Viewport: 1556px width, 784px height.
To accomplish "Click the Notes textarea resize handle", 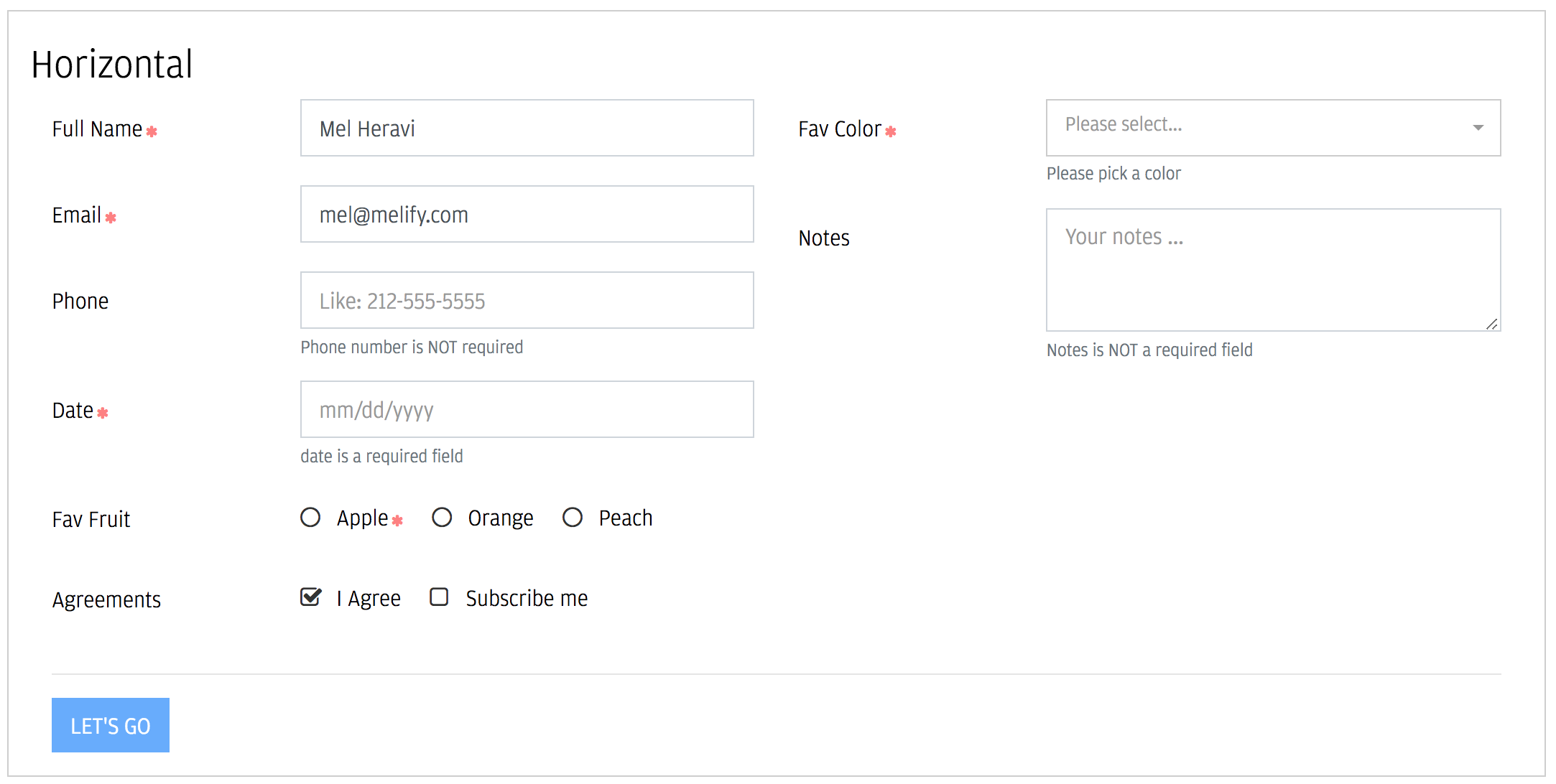I will pos(1492,324).
